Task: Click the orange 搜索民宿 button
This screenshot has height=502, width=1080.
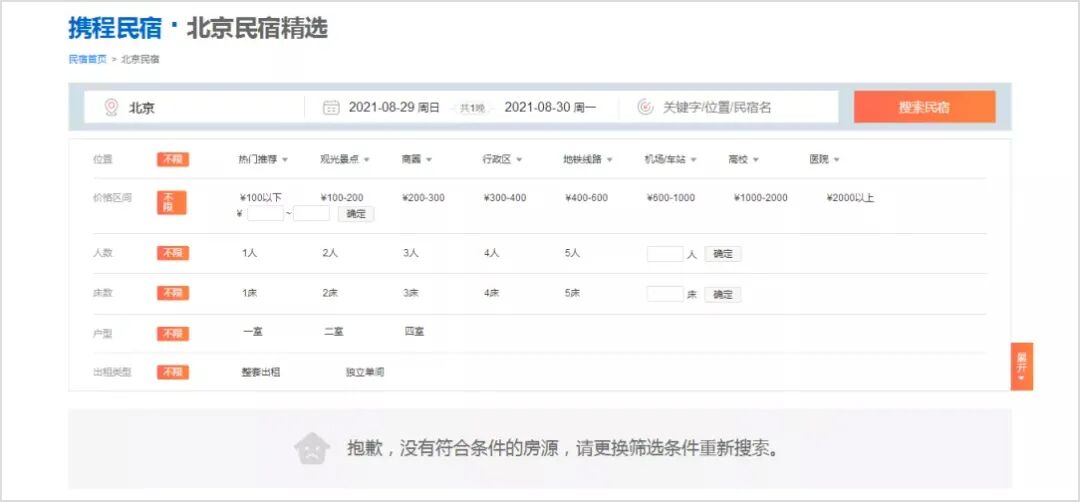Action: 924,107
